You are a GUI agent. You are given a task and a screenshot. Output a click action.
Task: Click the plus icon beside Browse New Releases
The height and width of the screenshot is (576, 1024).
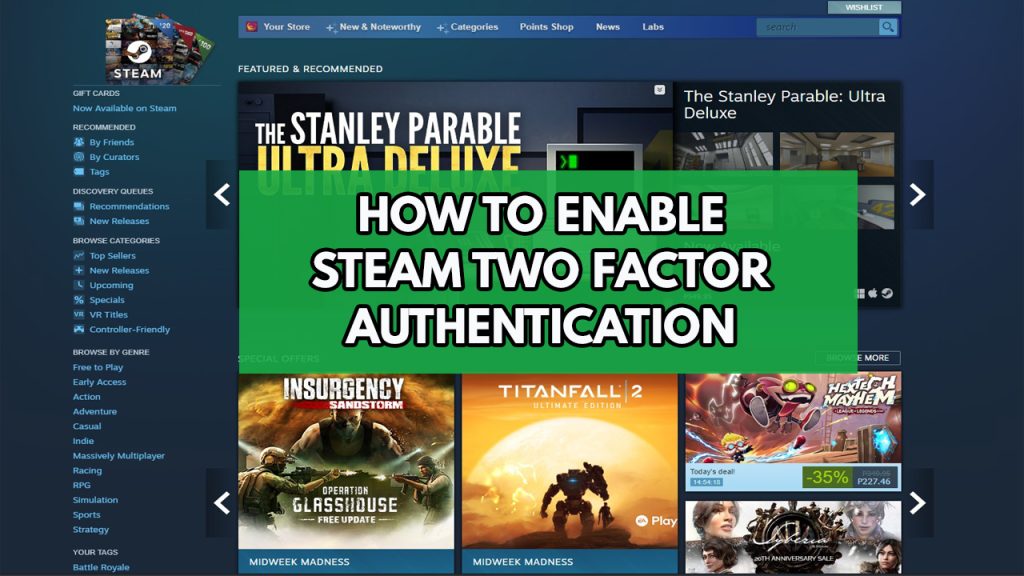79,270
